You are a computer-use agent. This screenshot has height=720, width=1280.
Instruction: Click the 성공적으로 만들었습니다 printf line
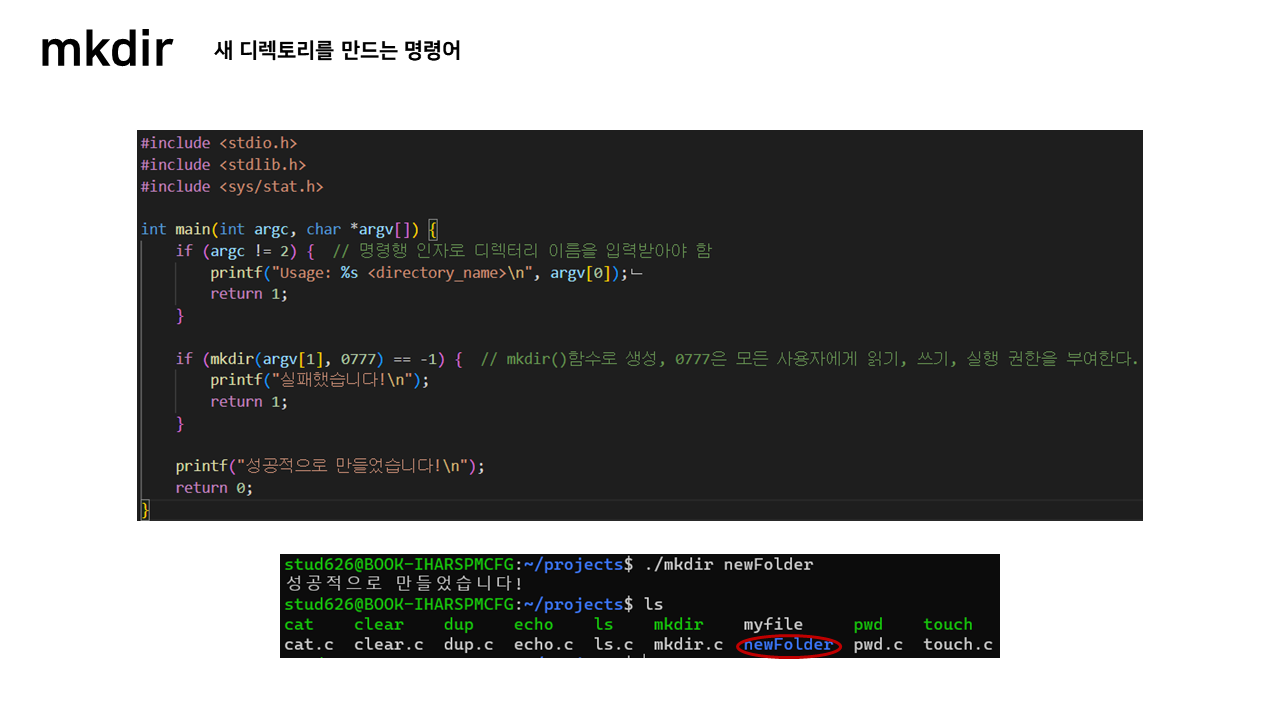coord(330,465)
